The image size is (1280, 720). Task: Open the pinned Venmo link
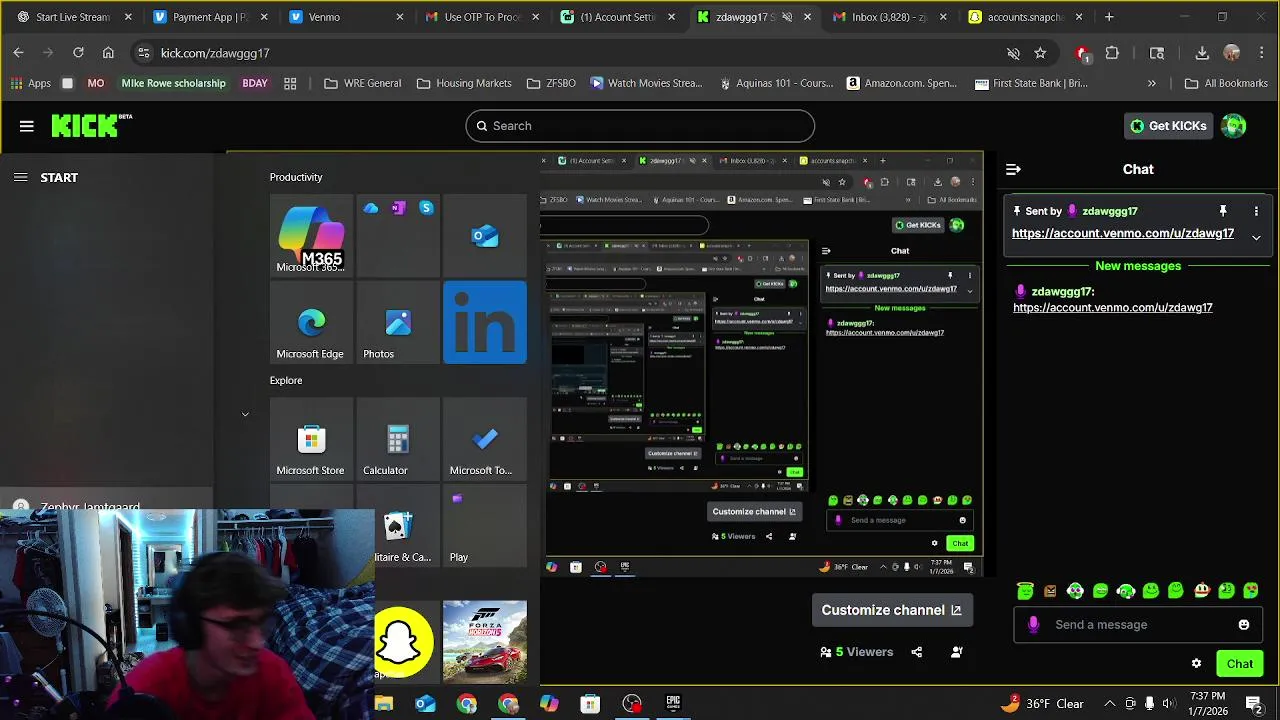click(1123, 233)
